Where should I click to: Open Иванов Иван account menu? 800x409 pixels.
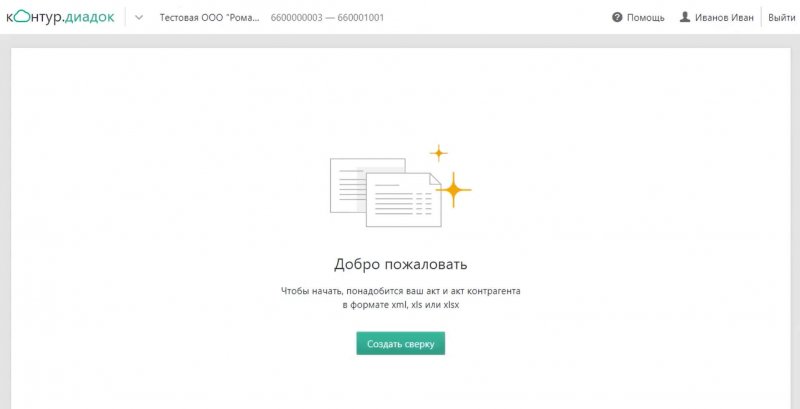[x=724, y=18]
